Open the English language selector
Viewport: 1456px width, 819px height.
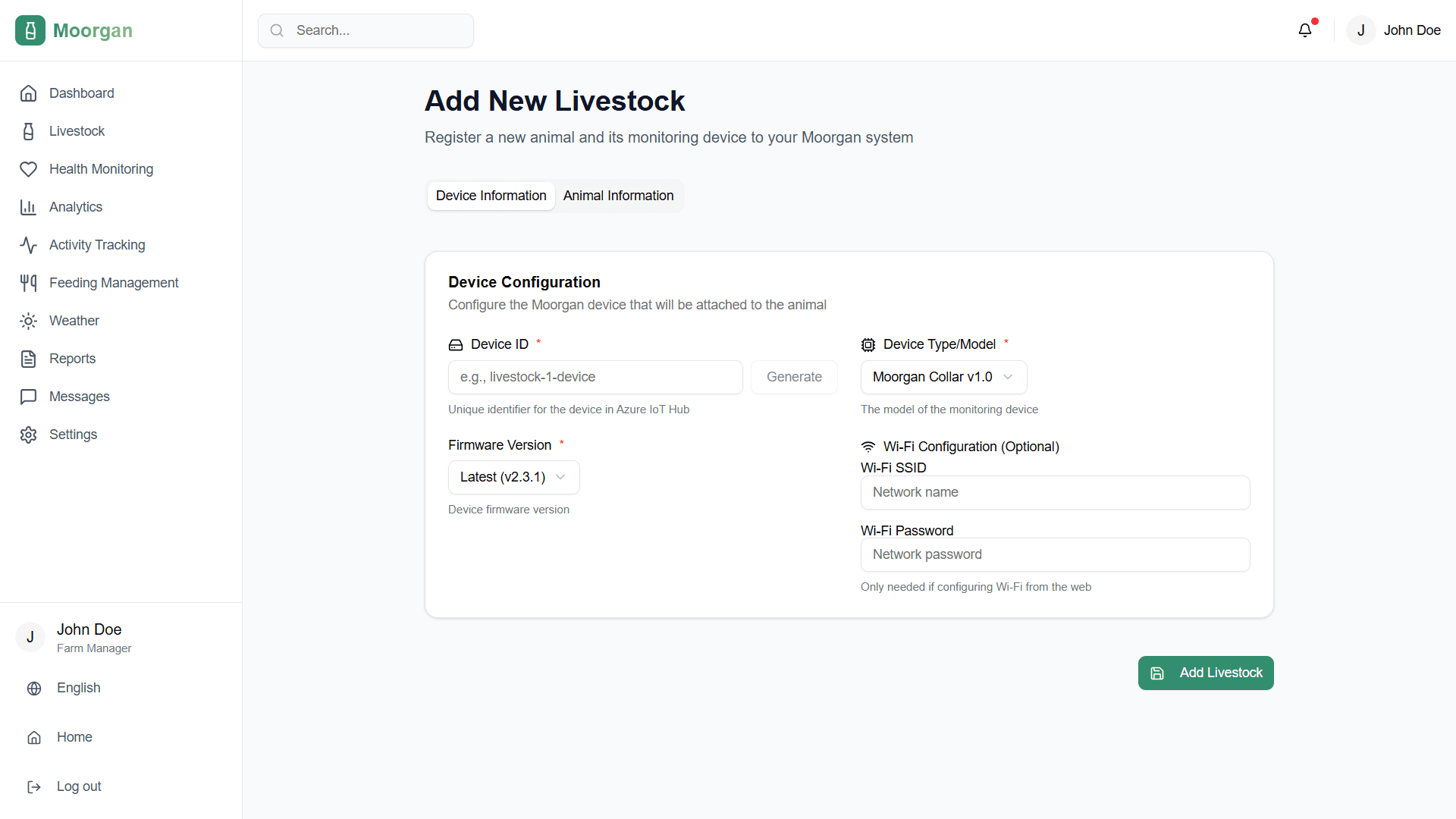[x=79, y=688]
